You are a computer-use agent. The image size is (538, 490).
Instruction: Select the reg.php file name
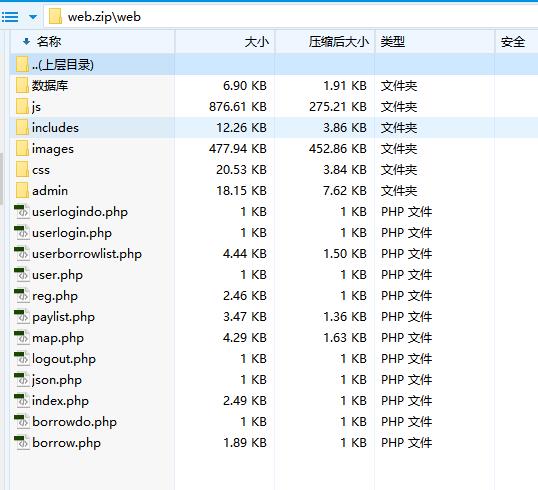pyautogui.click(x=55, y=296)
